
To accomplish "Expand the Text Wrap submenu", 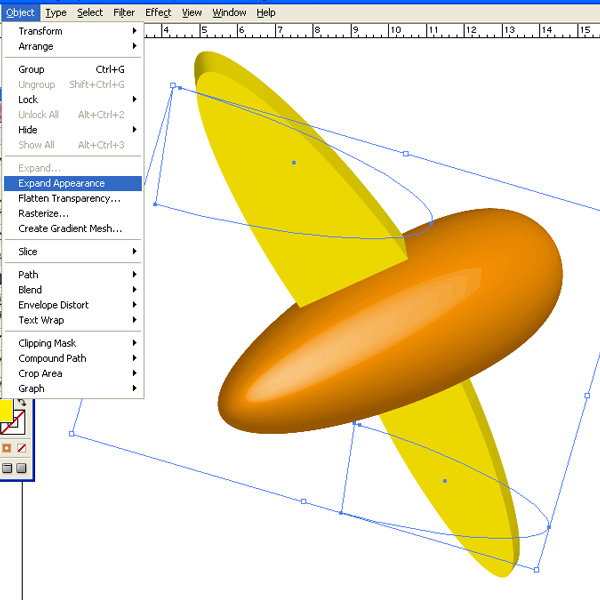I will [x=73, y=320].
